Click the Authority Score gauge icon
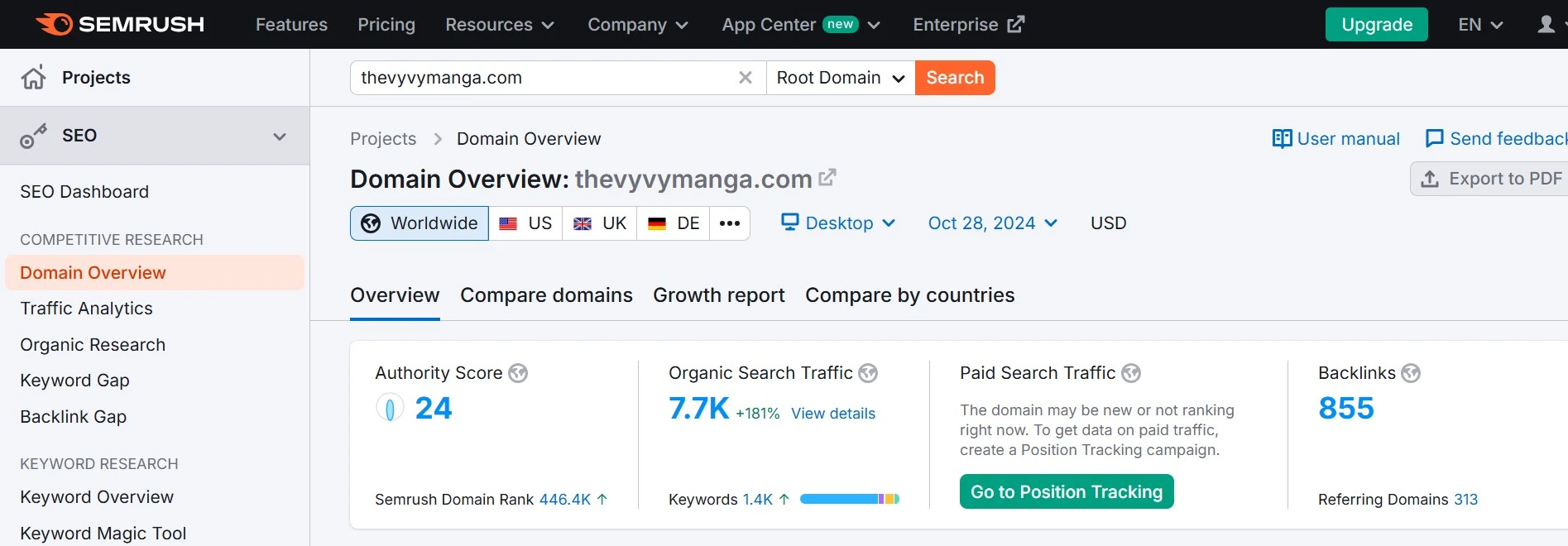This screenshot has width=1568, height=546. pyautogui.click(x=390, y=408)
